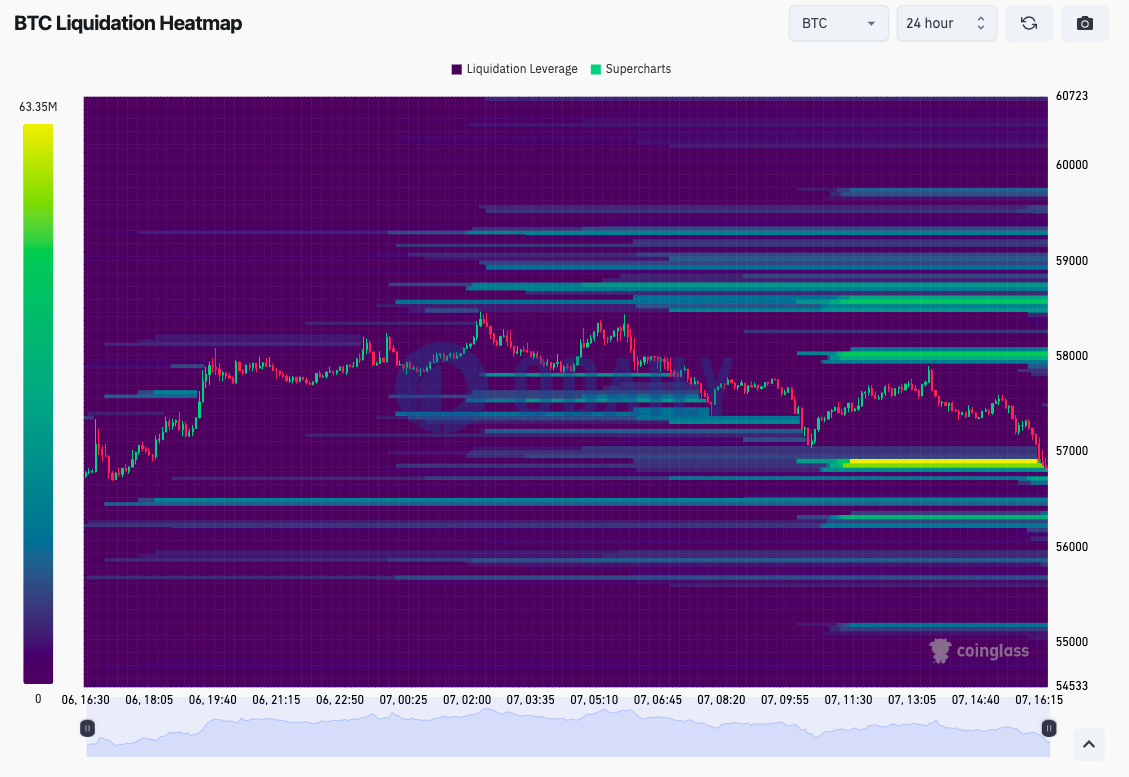The height and width of the screenshot is (777, 1129).
Task: Take a screenshot with camera icon
Action: 1084,23
